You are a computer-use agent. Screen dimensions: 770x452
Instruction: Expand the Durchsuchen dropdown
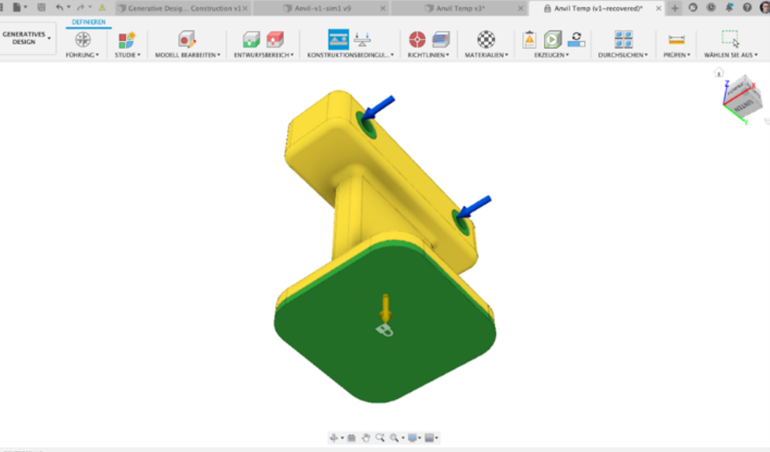[x=623, y=55]
